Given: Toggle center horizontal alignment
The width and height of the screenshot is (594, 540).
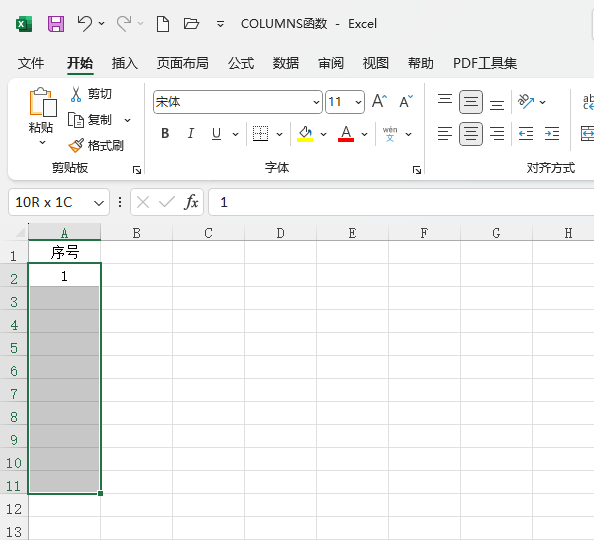Looking at the screenshot, I should (x=471, y=134).
